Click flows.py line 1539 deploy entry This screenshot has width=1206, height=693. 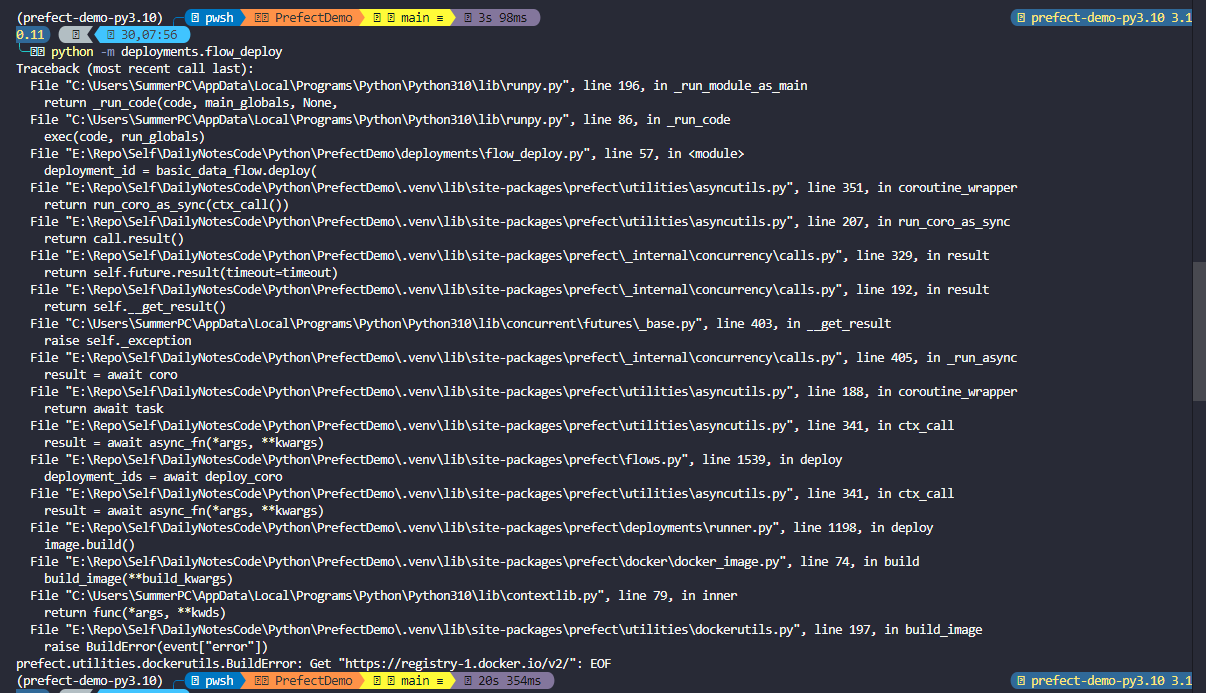[436, 459]
